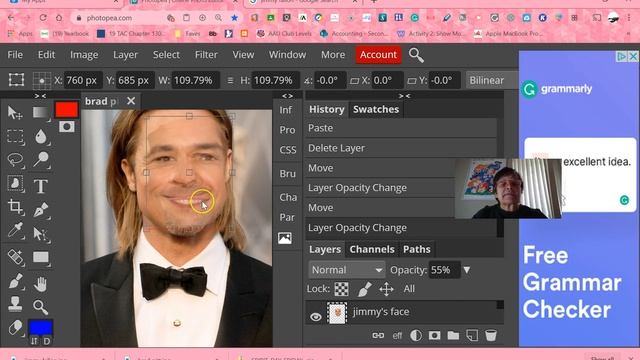Click the link layers icon
The image size is (640, 360).
click(x=378, y=336)
